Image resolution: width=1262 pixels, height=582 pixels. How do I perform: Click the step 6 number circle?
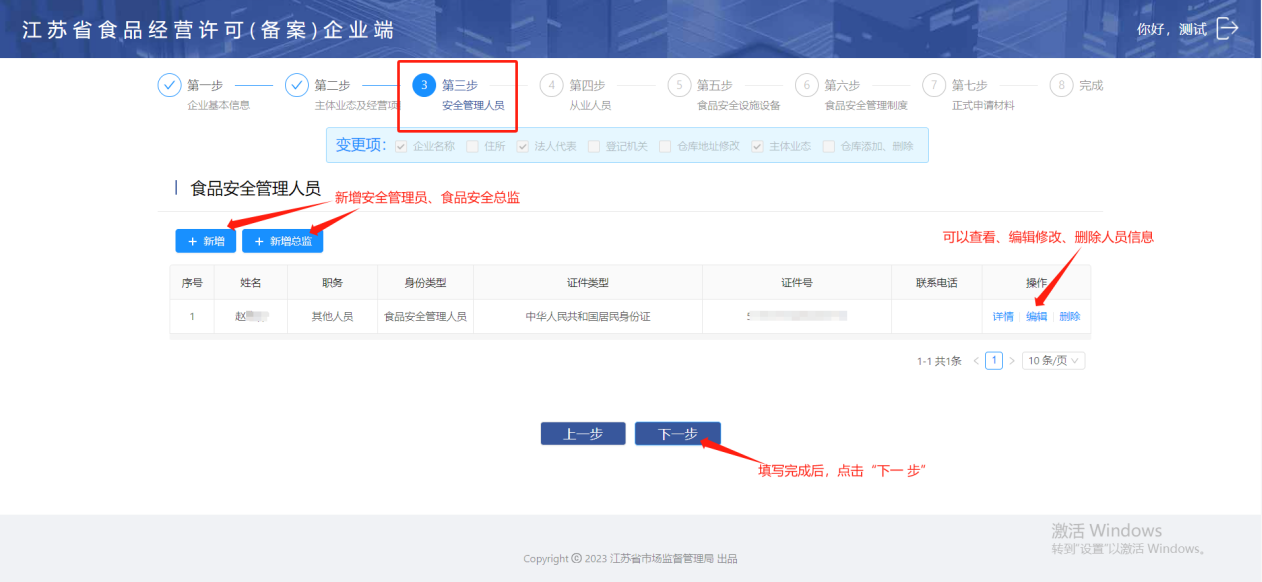pyautogui.click(x=807, y=85)
